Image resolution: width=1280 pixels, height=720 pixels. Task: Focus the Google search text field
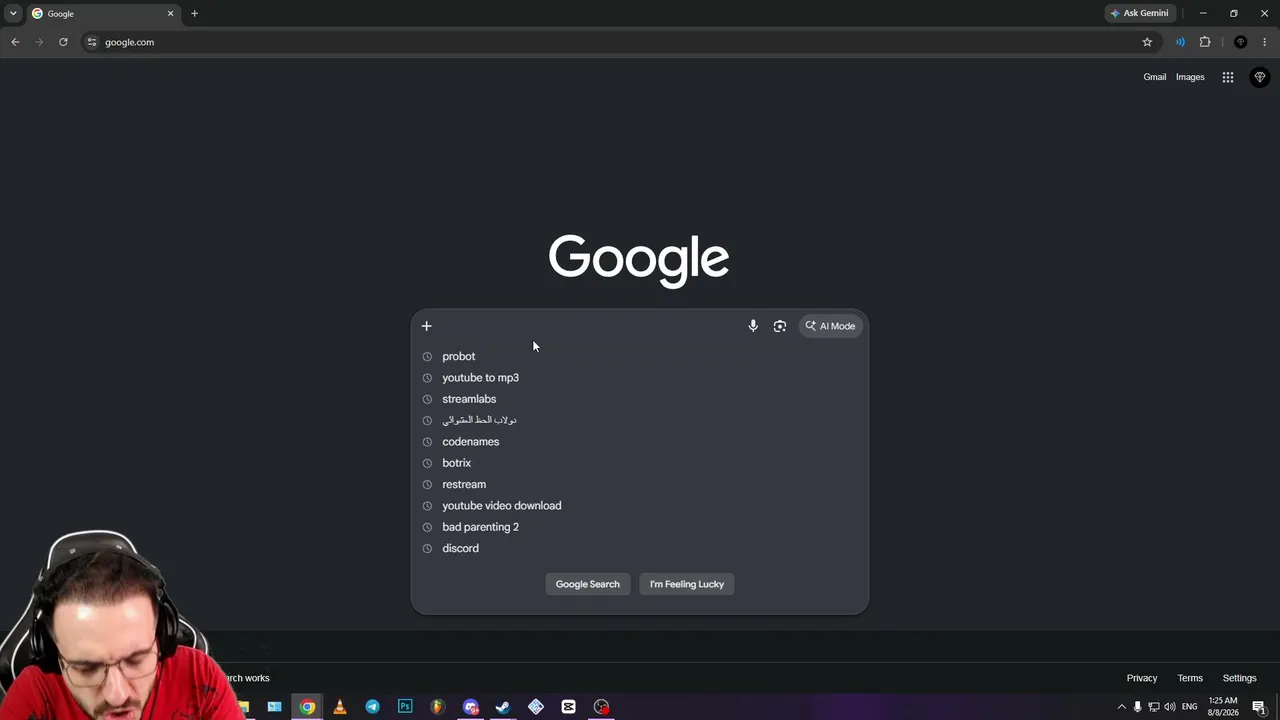click(590, 326)
